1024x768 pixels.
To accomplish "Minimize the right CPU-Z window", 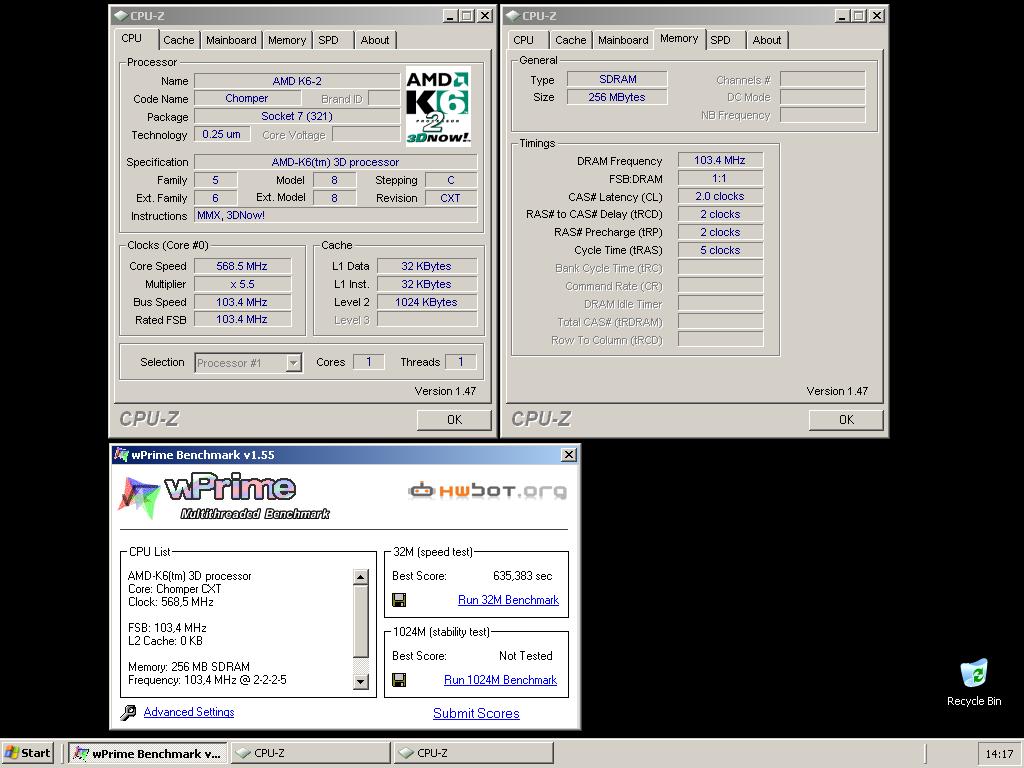I will click(841, 16).
